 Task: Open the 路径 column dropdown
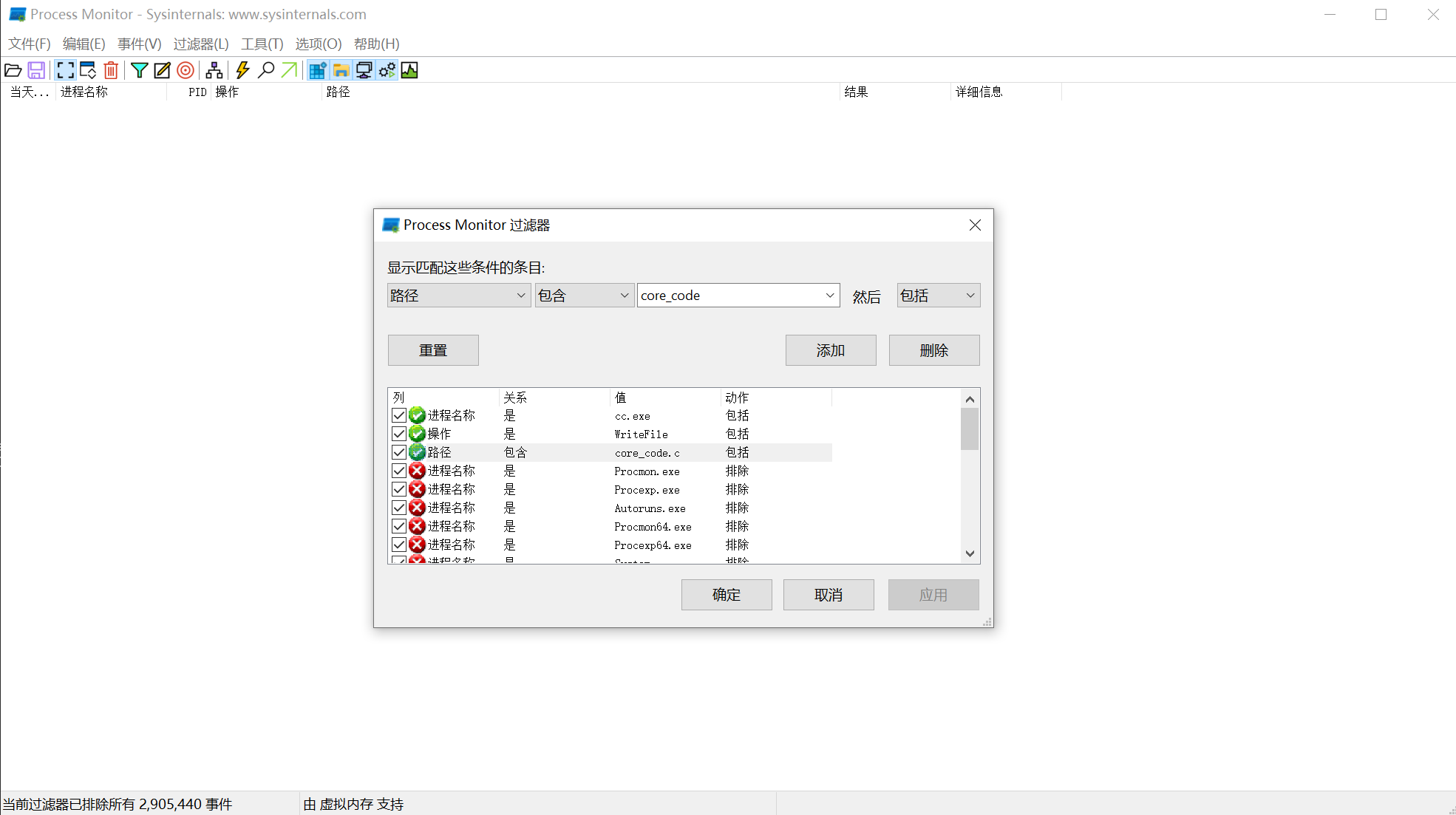pos(458,296)
